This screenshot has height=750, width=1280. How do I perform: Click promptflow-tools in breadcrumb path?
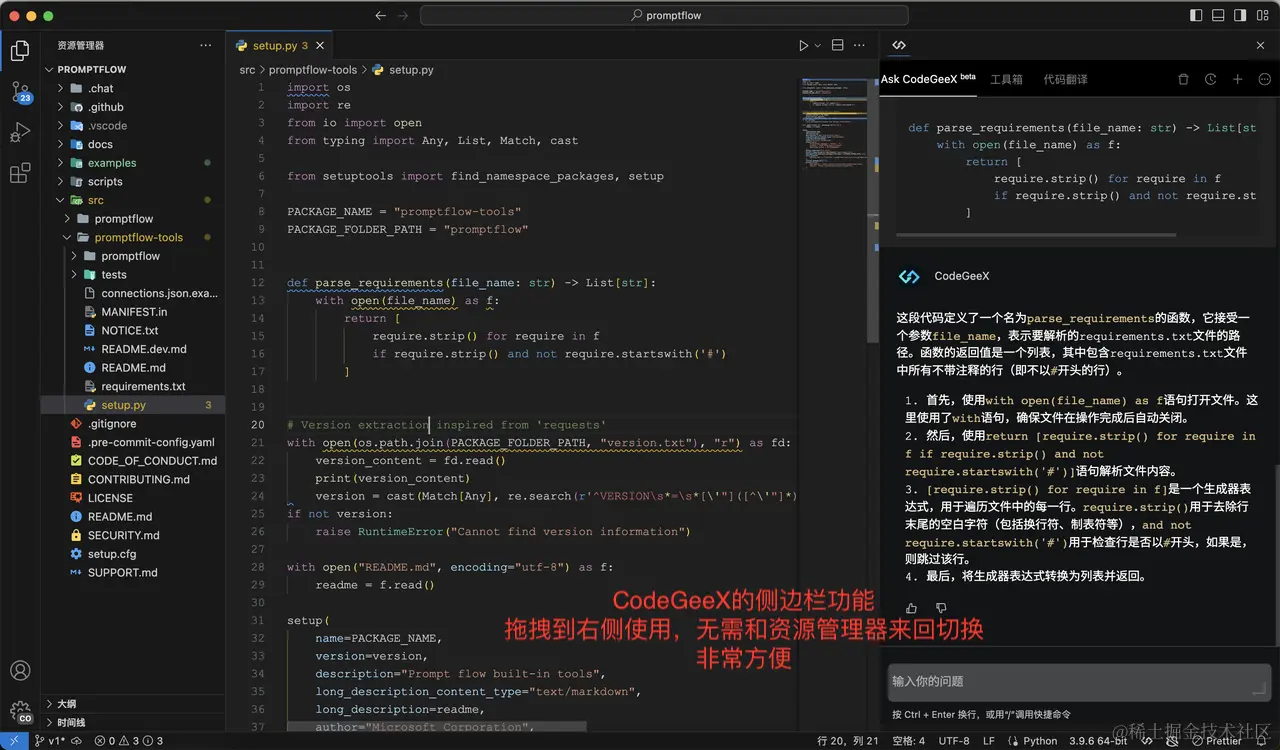coord(313,70)
